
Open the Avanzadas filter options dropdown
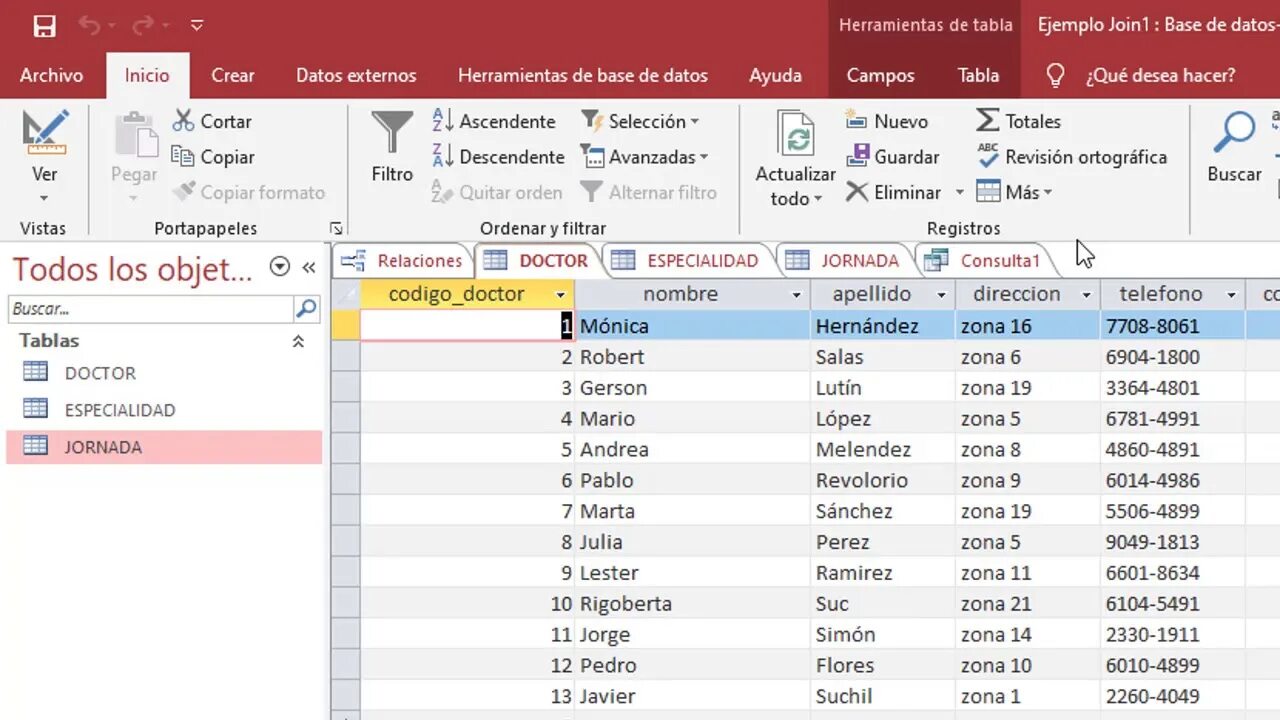coord(644,157)
